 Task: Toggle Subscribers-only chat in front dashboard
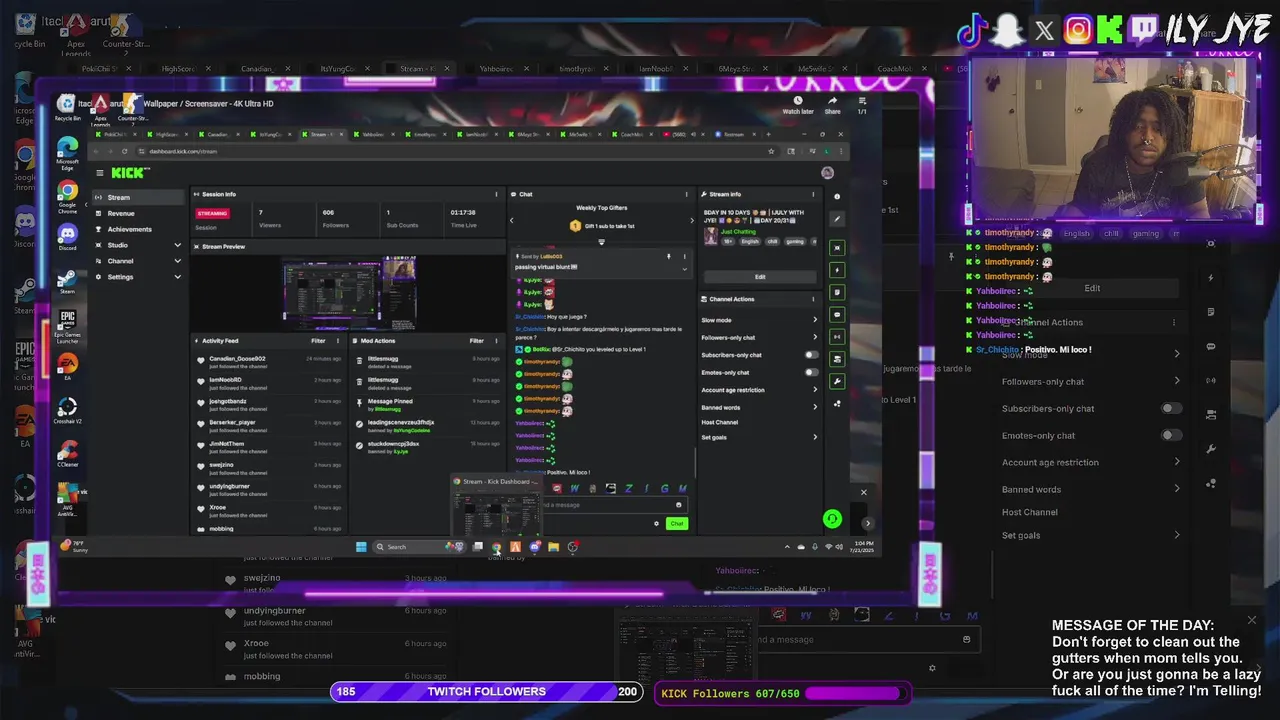pos(811,355)
